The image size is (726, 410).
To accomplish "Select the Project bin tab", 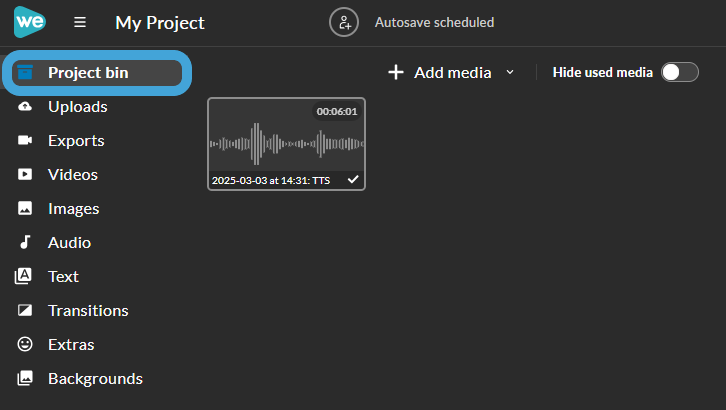I will pos(97,73).
